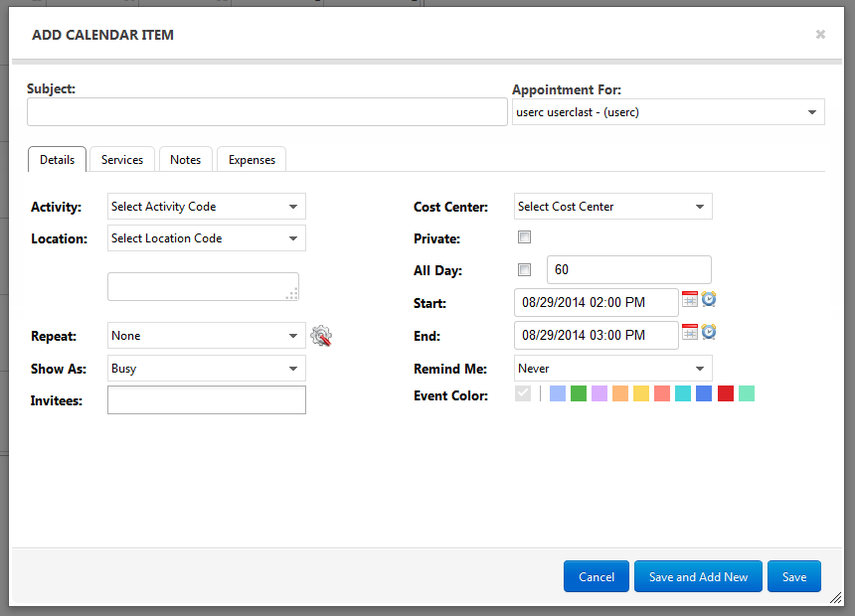The height and width of the screenshot is (616, 855).
Task: Click Save and Add New button
Action: [x=698, y=576]
